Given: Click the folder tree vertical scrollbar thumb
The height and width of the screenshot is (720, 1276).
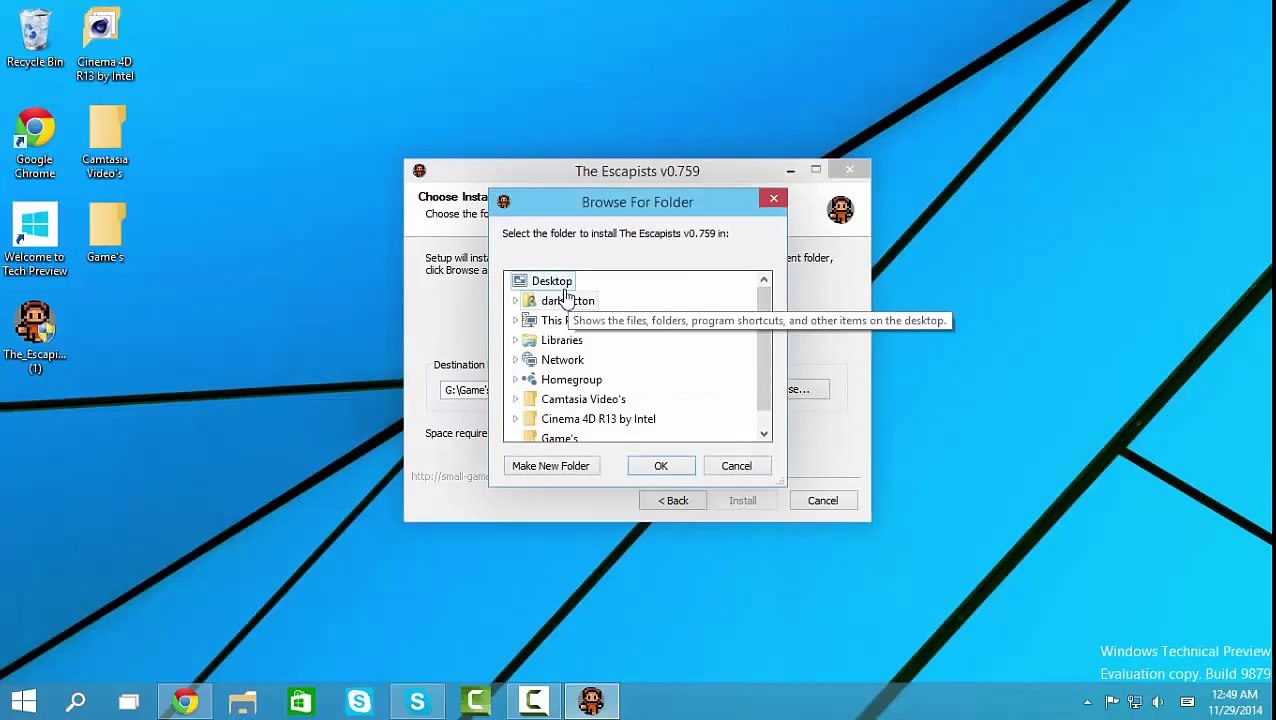Looking at the screenshot, I should click(x=764, y=350).
